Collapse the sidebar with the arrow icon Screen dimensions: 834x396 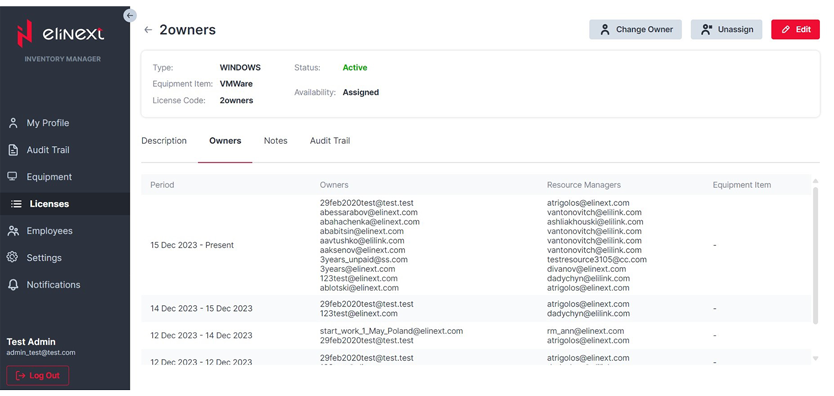[x=130, y=15]
